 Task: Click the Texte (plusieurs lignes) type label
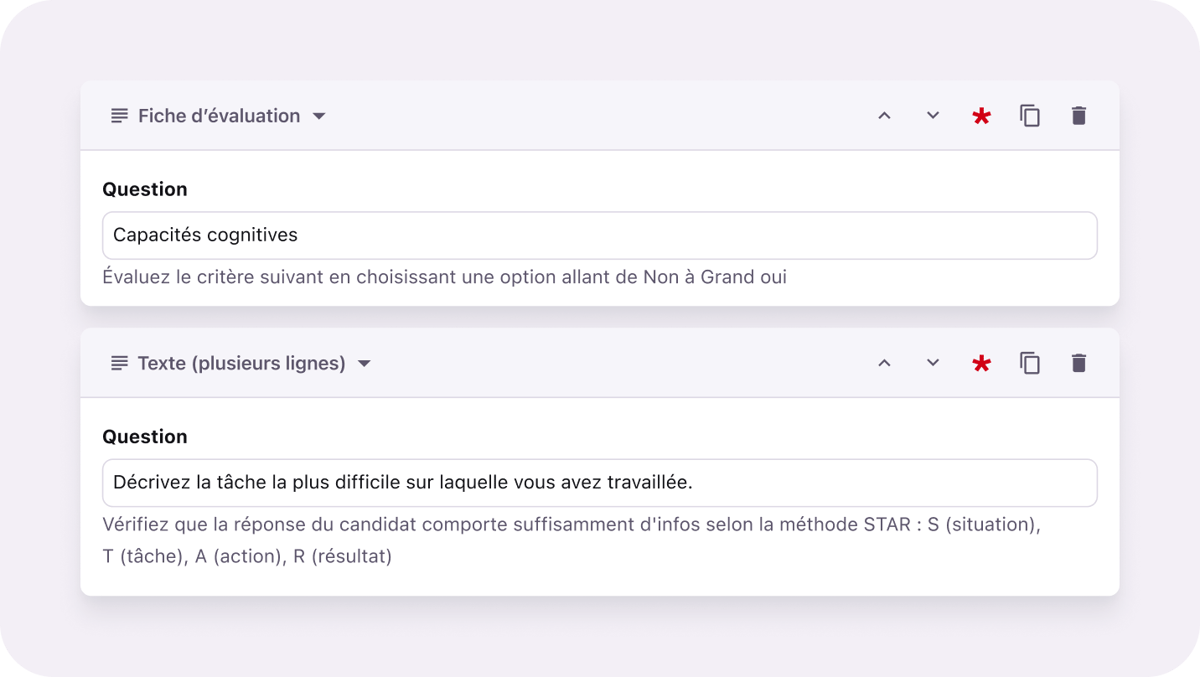241,363
